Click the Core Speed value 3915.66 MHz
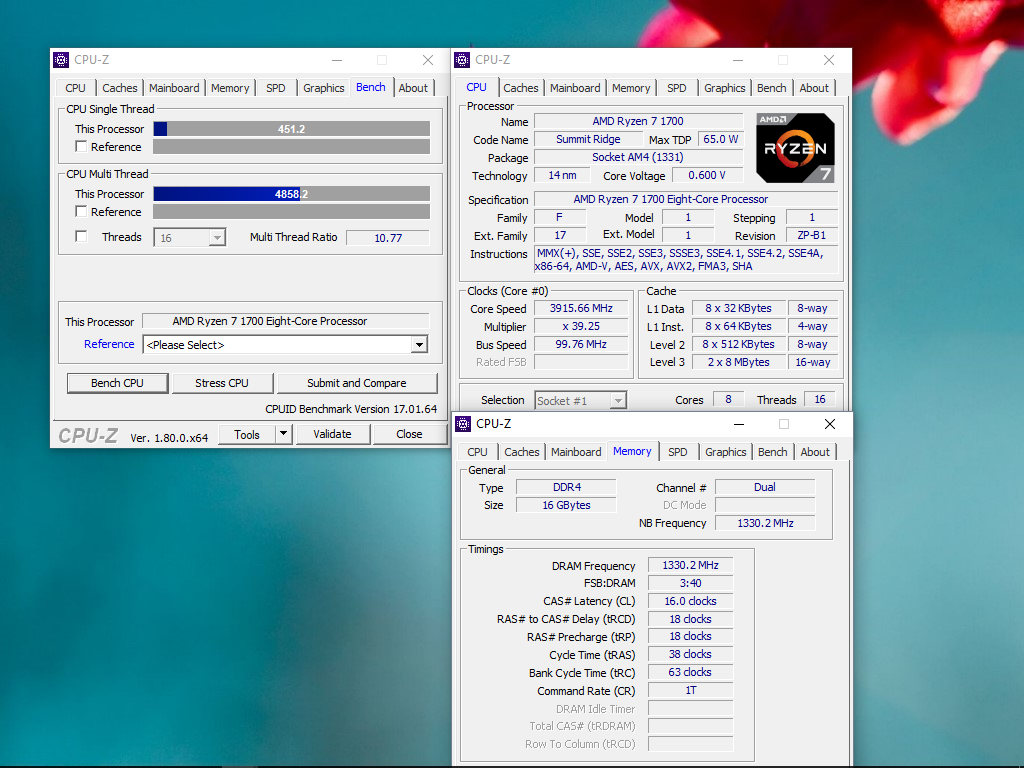 coord(581,308)
